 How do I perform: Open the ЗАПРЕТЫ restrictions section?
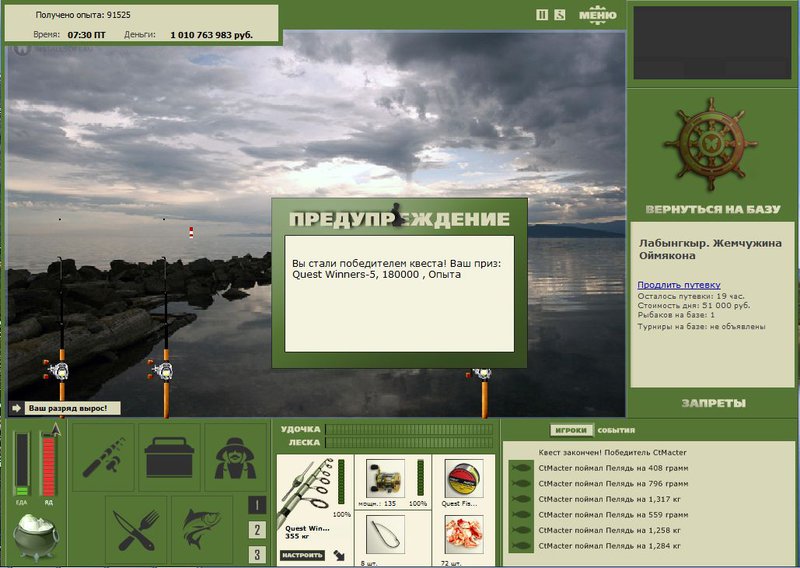(x=713, y=403)
